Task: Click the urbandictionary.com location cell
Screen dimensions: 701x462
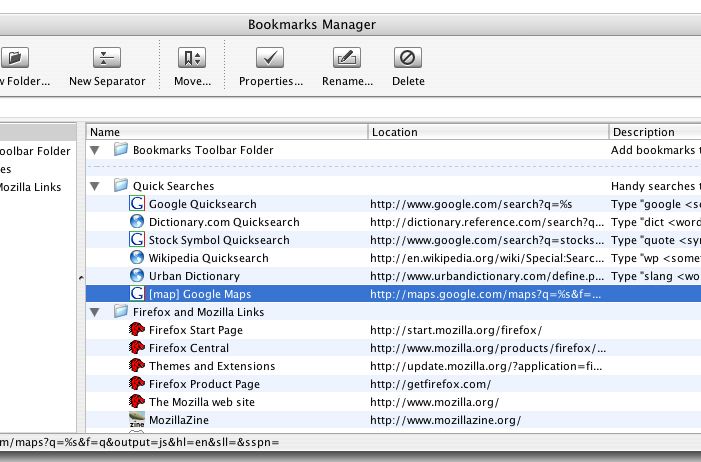Action: point(487,276)
